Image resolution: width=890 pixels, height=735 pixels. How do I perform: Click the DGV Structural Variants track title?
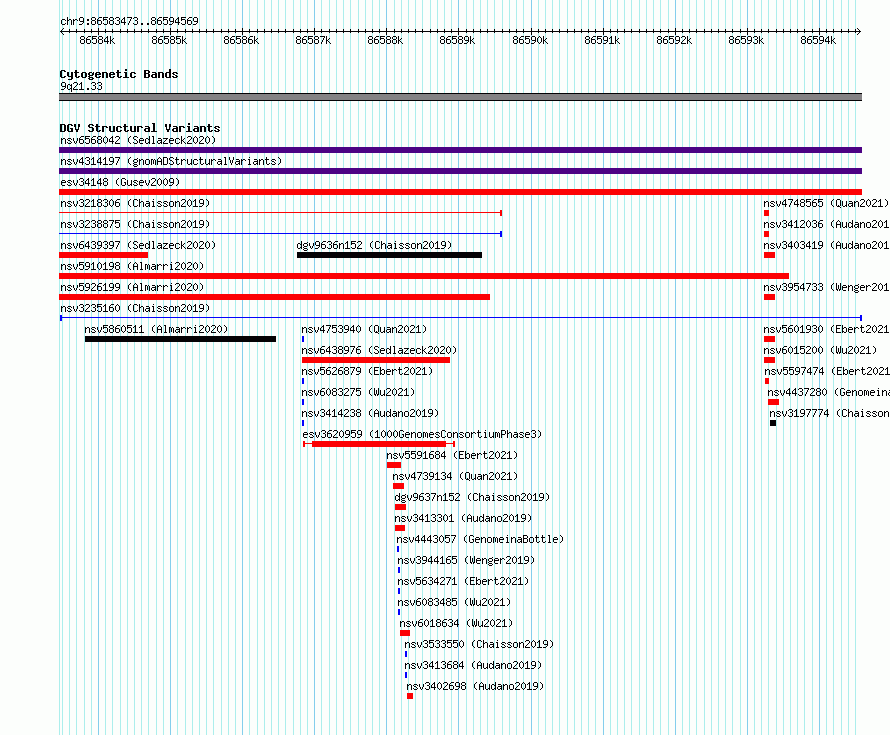[140, 128]
